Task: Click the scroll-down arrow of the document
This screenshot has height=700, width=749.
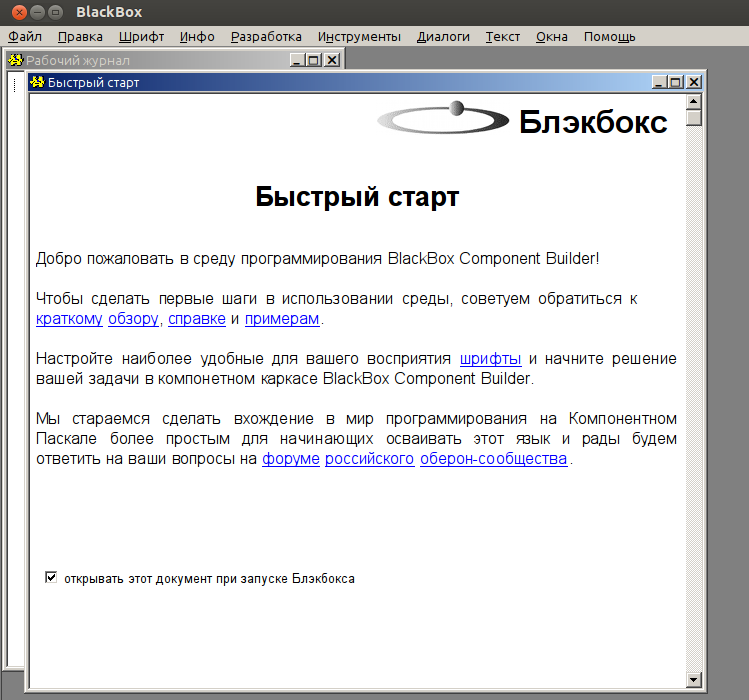Action: [695, 680]
